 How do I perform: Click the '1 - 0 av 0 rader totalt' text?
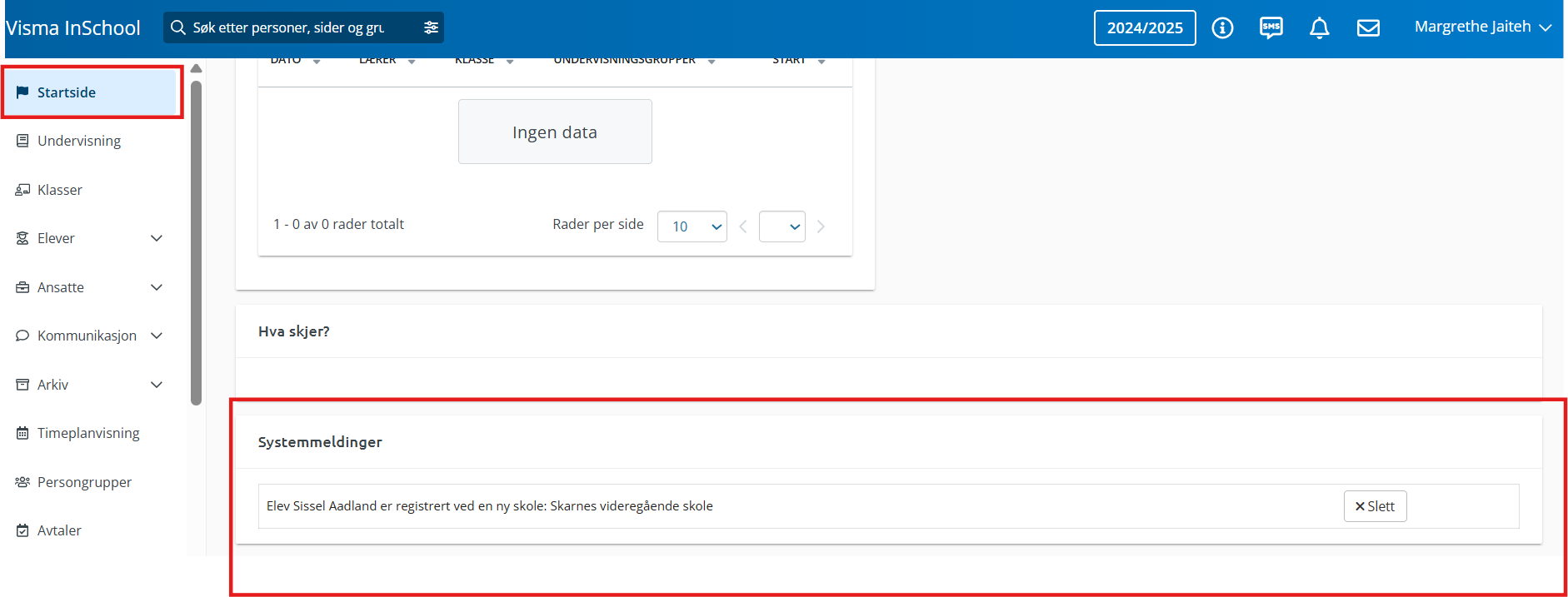click(338, 224)
